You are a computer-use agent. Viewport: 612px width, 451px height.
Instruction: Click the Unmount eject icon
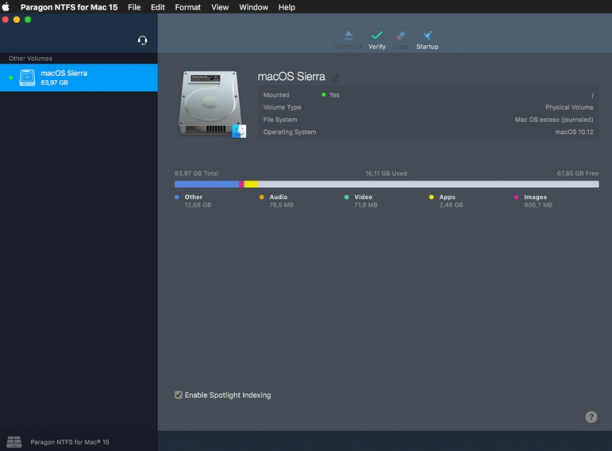click(x=348, y=36)
